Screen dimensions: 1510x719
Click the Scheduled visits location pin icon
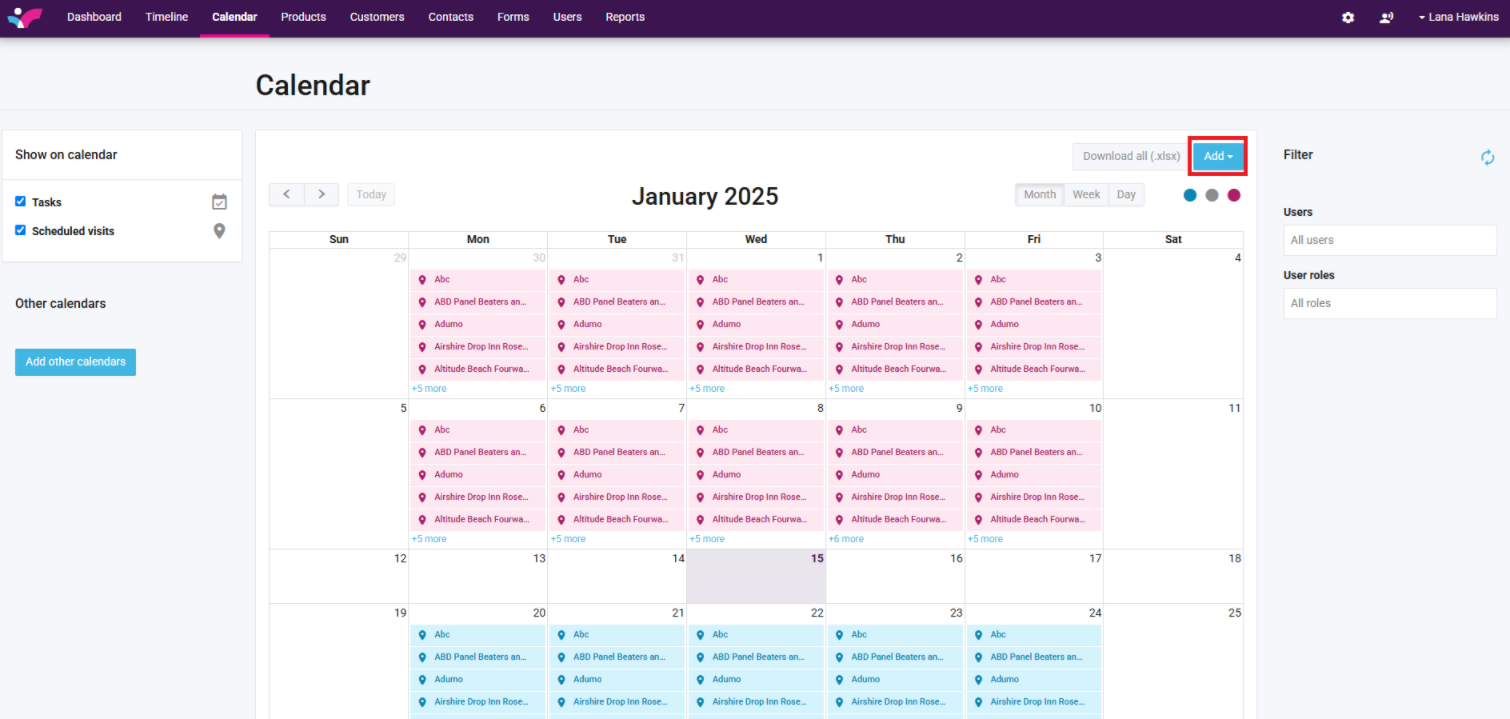pyautogui.click(x=220, y=231)
